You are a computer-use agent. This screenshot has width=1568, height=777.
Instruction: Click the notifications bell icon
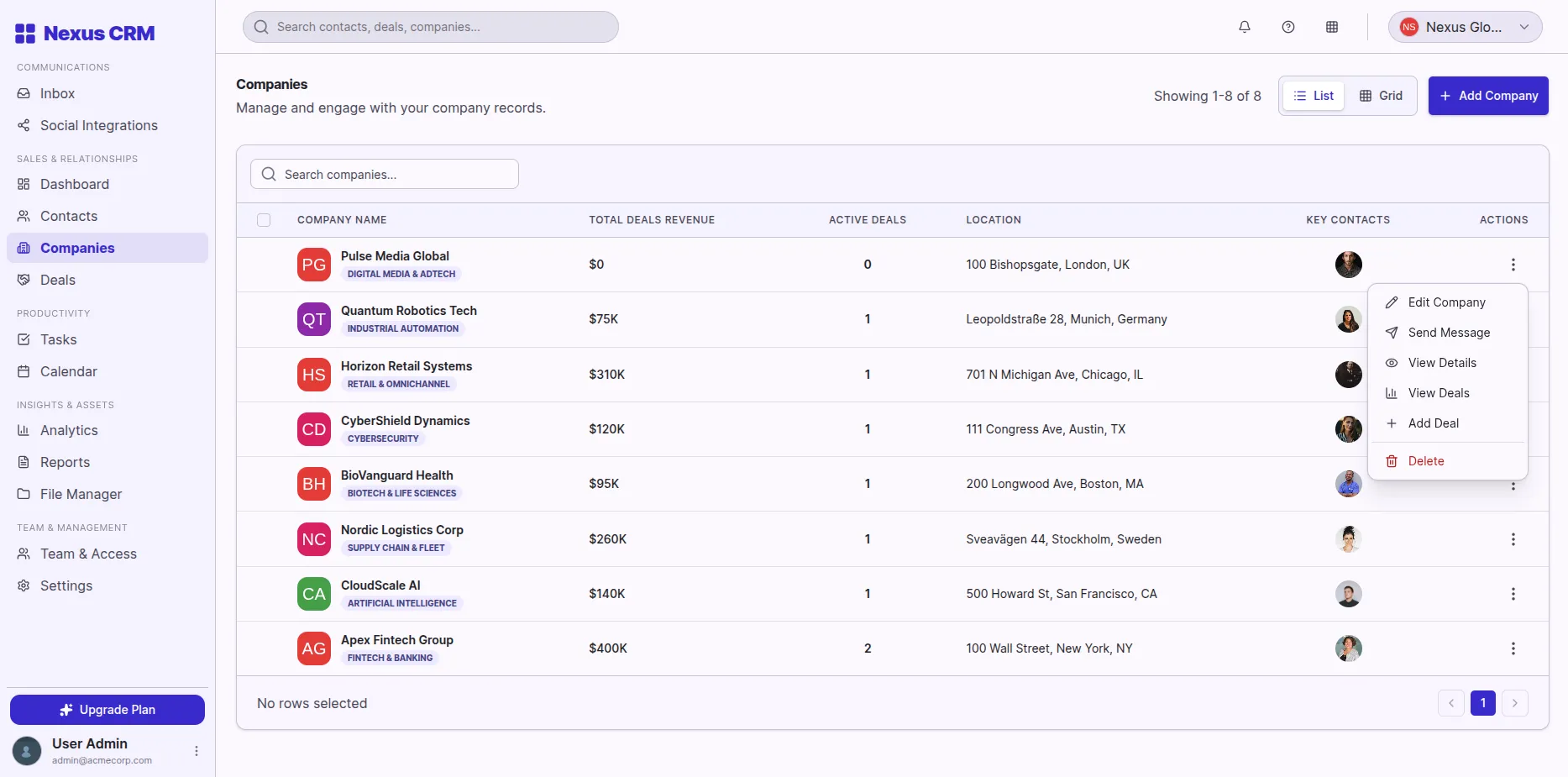pyautogui.click(x=1245, y=27)
